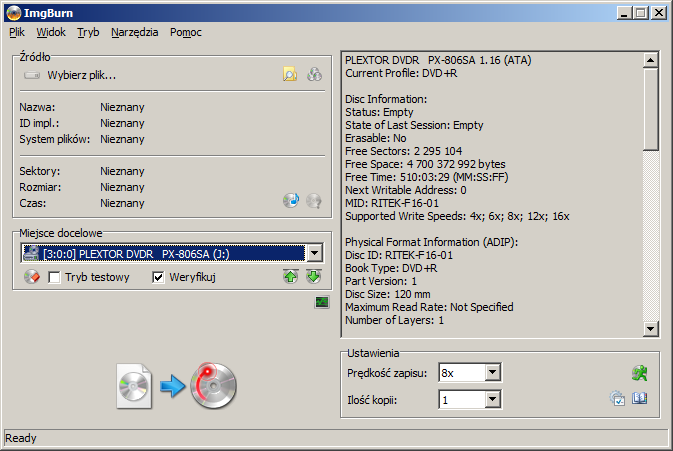The image size is (673, 451).
Task: Enable the Tryb testowy checkbox
Action: [55, 277]
